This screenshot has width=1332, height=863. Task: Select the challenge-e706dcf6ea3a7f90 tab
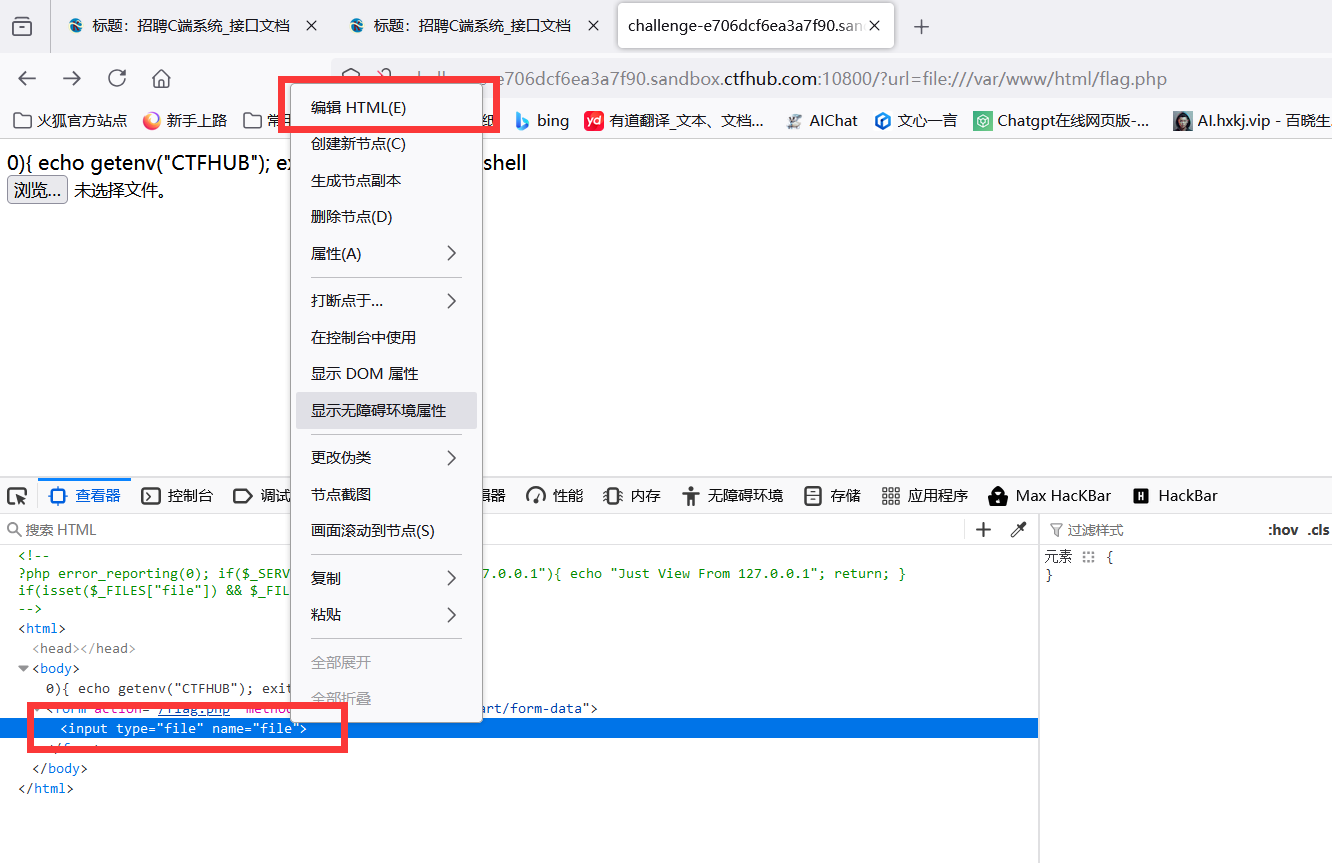(x=756, y=26)
